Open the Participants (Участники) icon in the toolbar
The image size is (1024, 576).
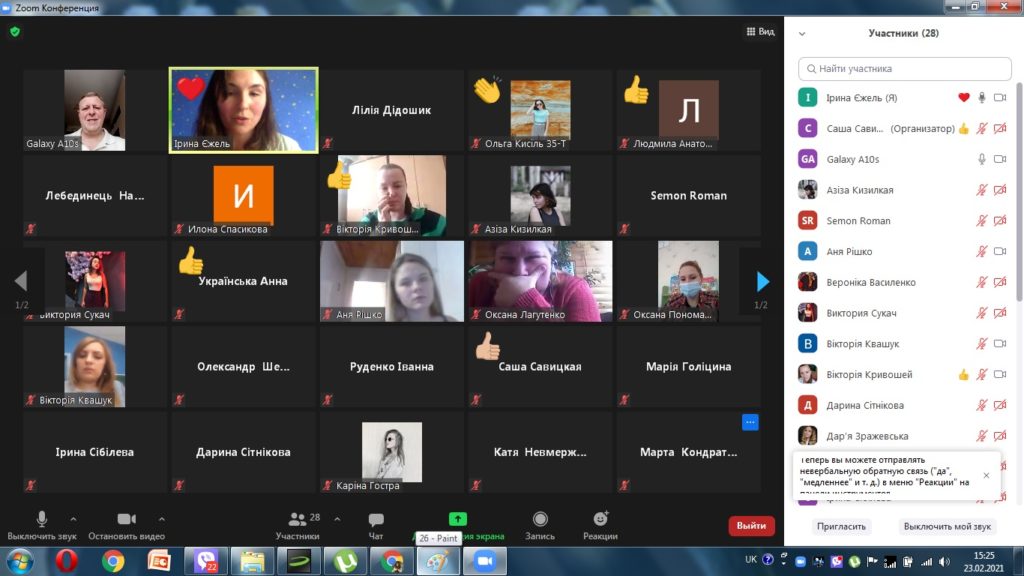point(298,520)
